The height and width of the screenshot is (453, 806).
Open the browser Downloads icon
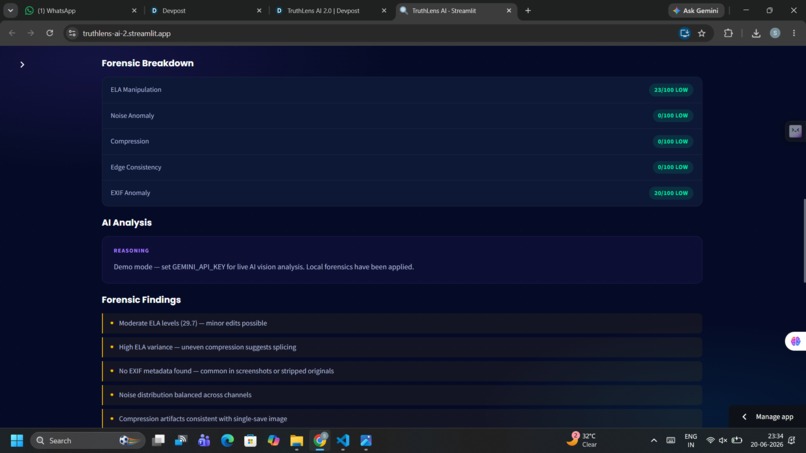tap(756, 33)
